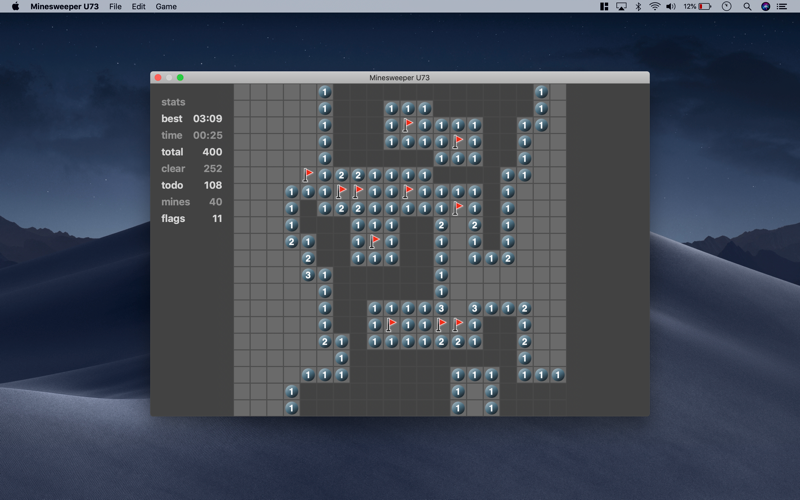Expand the Game menu
This screenshot has width=800, height=500.
point(166,6)
